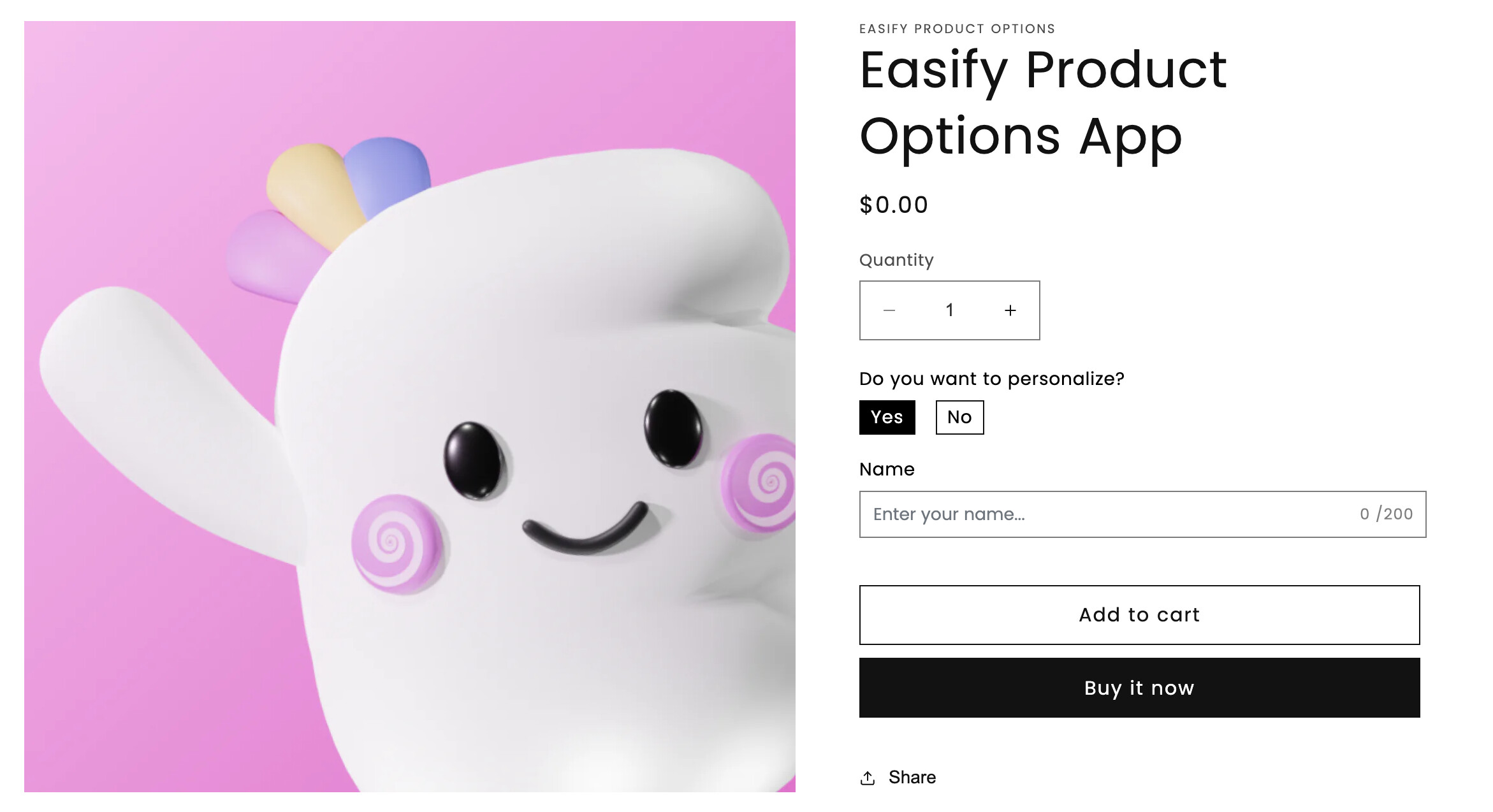Click the minus icon to decrease quantity
This screenshot has width=1493, height=812.
[889, 310]
